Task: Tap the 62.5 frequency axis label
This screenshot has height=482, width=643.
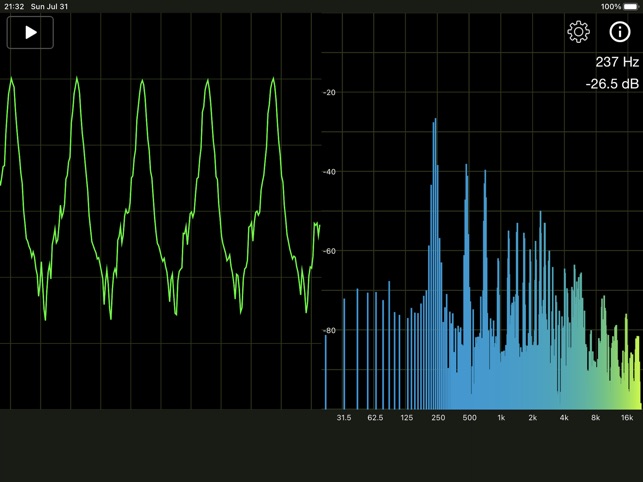Action: click(x=375, y=418)
